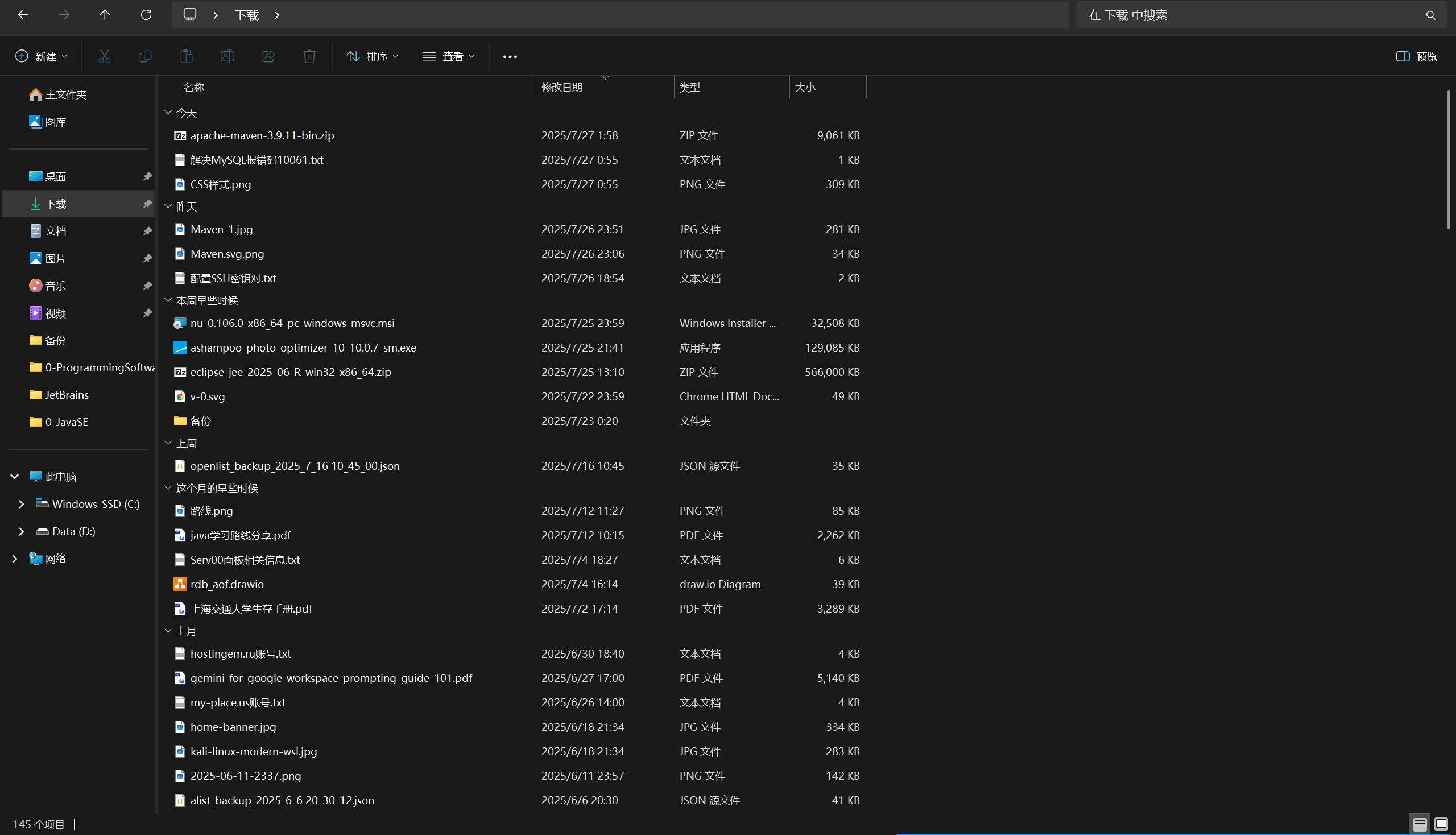This screenshot has height=835, width=1456.
Task: Click the Paste clipboard icon
Action: coord(187,56)
